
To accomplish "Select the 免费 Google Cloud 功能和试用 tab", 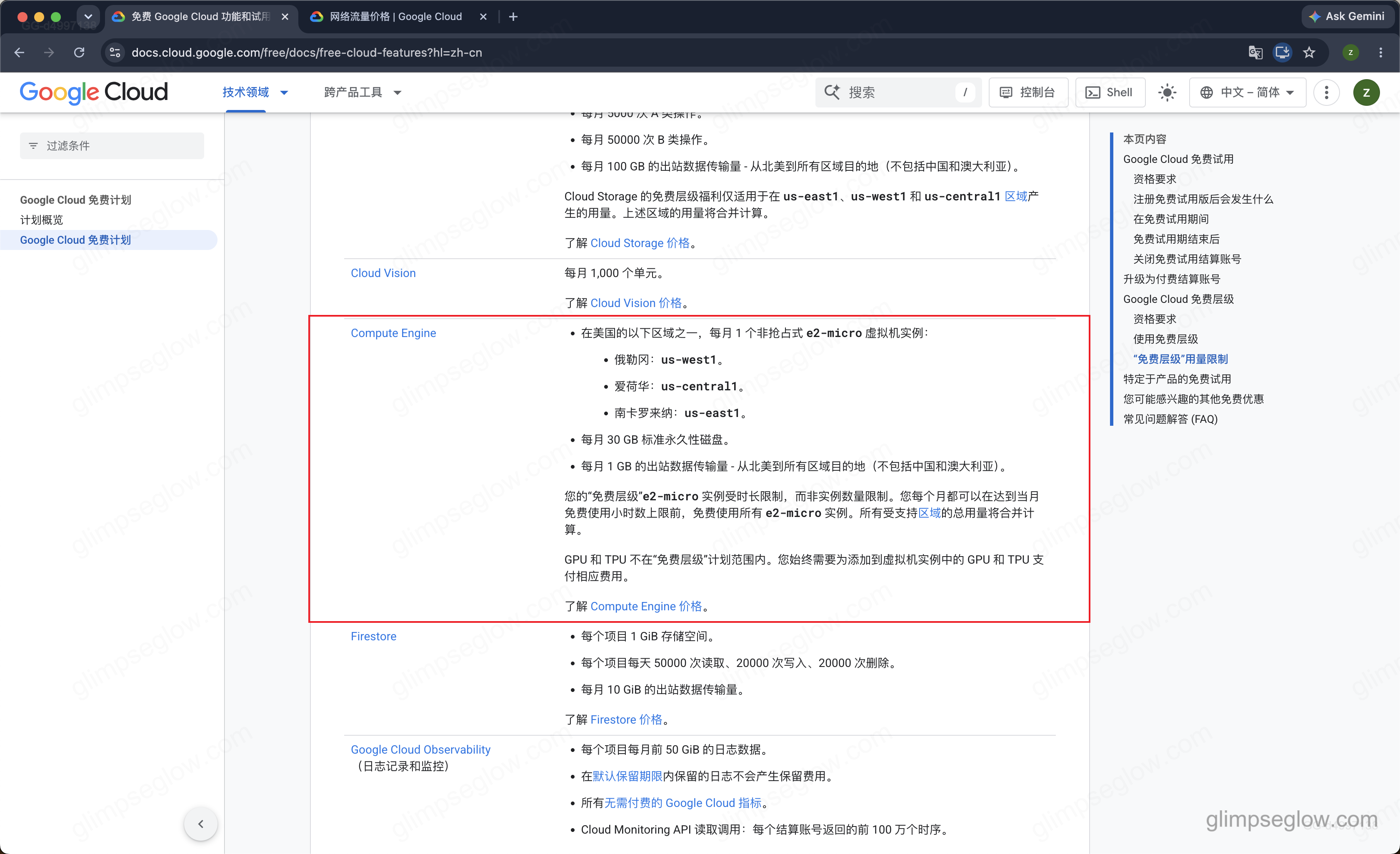I will point(200,17).
